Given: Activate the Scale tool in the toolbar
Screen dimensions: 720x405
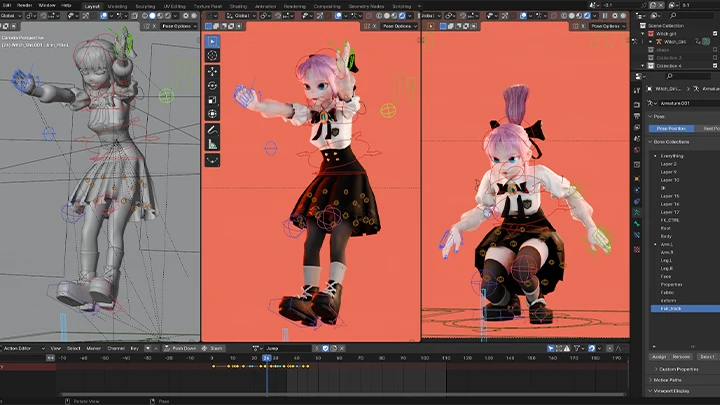Looking at the screenshot, I should coord(212,100).
